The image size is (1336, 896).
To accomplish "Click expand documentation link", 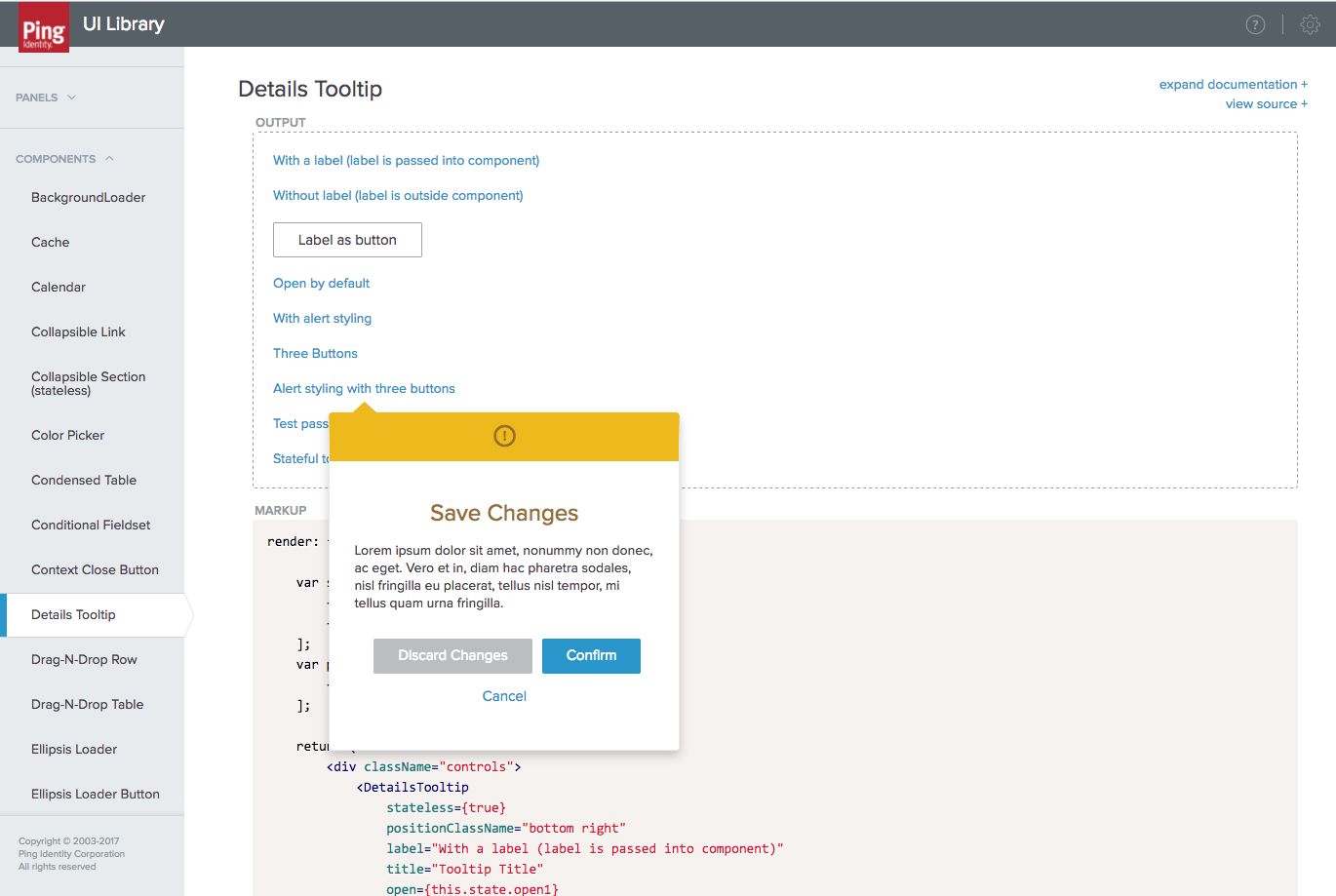I will [x=1233, y=85].
